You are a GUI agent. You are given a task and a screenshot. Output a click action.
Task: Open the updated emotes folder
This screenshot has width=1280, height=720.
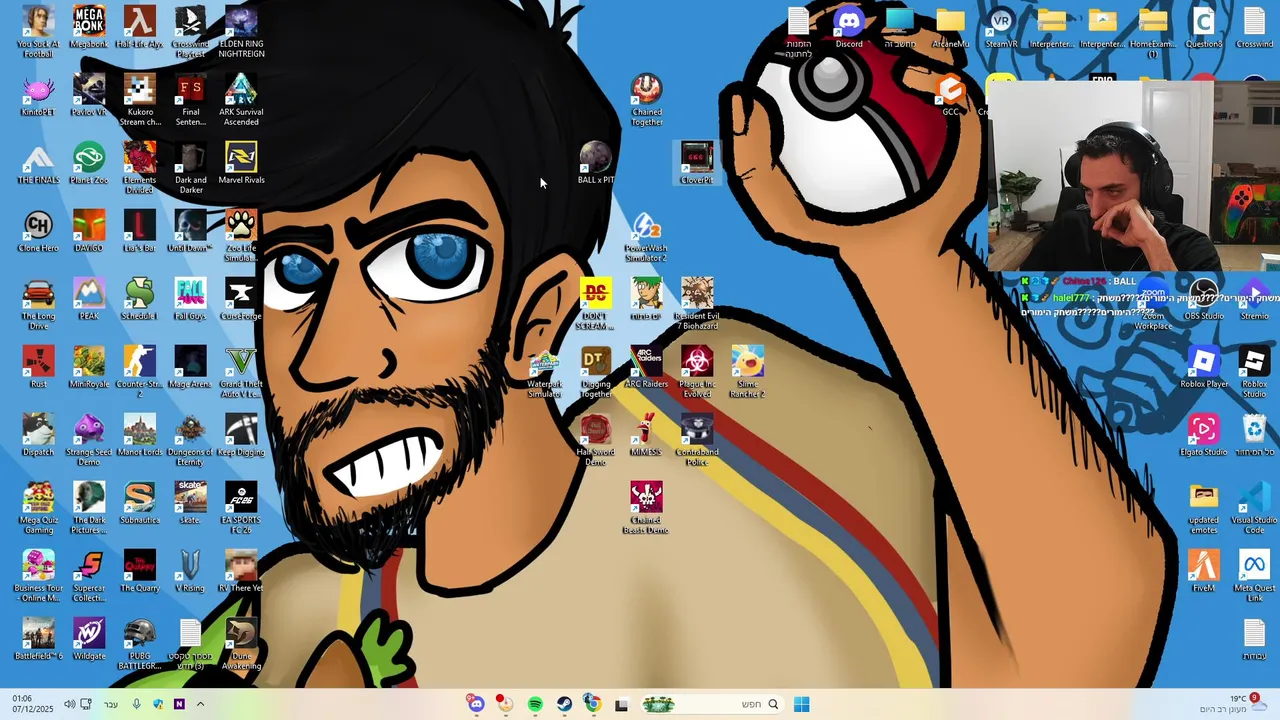pyautogui.click(x=1204, y=508)
